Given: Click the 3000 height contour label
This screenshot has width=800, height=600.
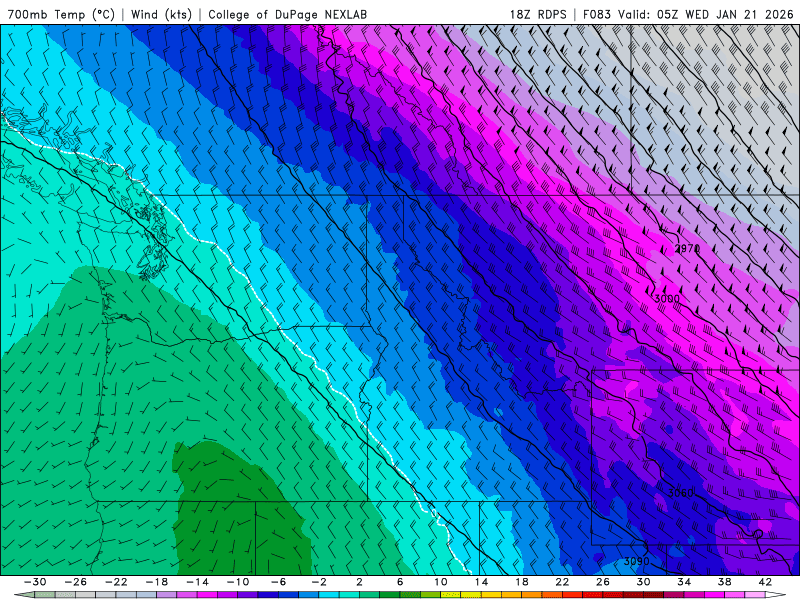Looking at the screenshot, I should tap(667, 298).
